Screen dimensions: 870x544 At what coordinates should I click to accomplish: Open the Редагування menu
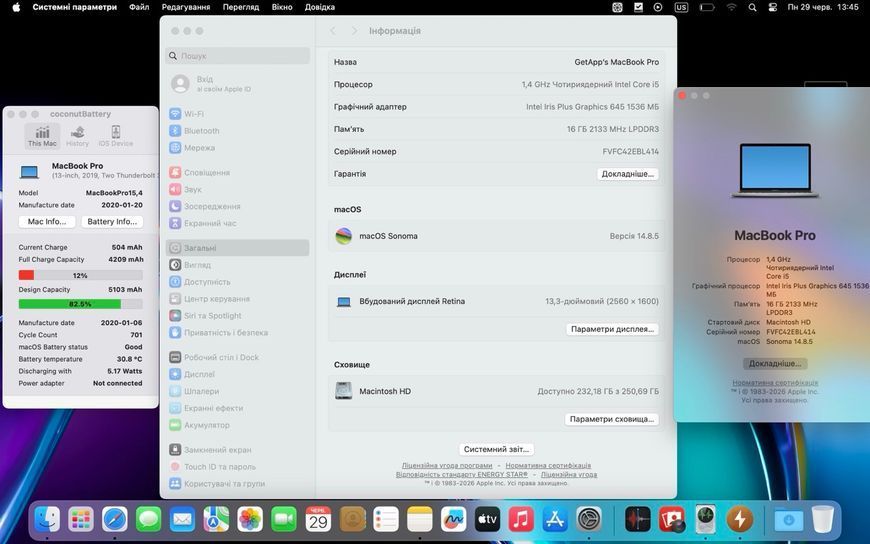pos(186,7)
